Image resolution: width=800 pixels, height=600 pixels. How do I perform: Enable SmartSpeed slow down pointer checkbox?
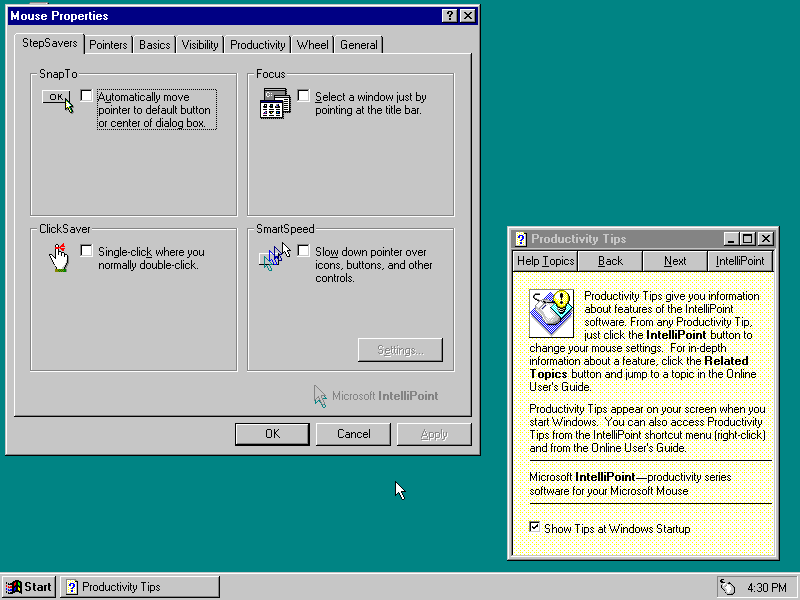(x=303, y=251)
